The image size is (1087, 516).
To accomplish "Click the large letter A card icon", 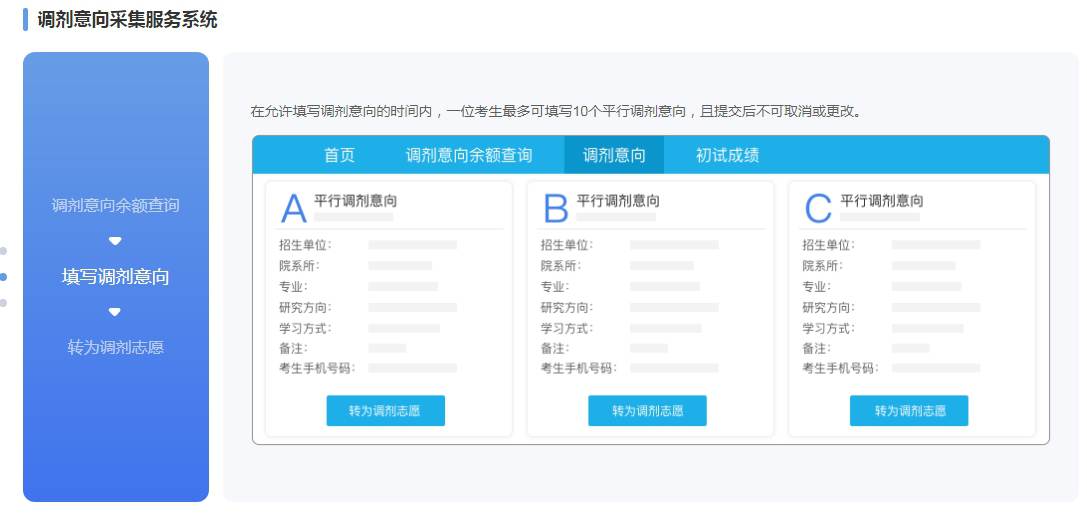I will (x=293, y=208).
